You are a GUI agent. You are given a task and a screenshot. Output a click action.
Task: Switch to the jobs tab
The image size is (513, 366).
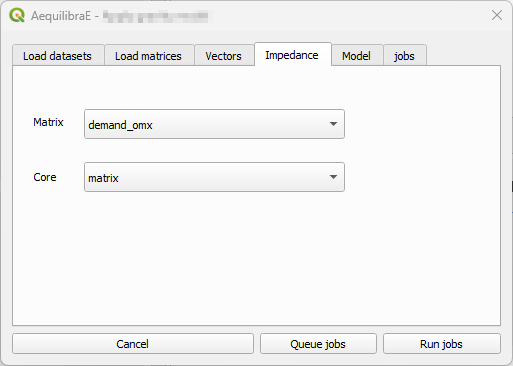pos(405,56)
